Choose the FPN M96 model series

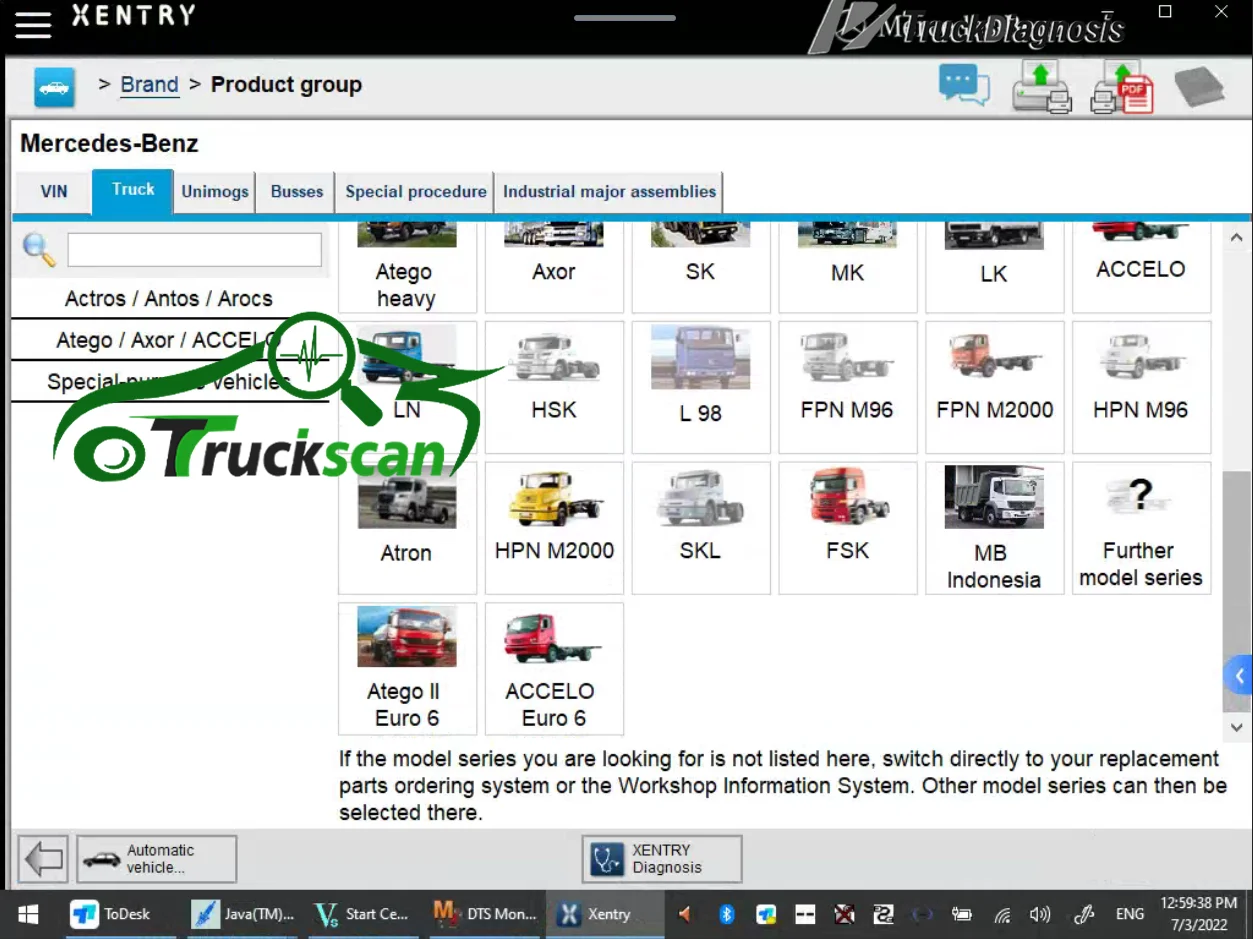(x=847, y=387)
